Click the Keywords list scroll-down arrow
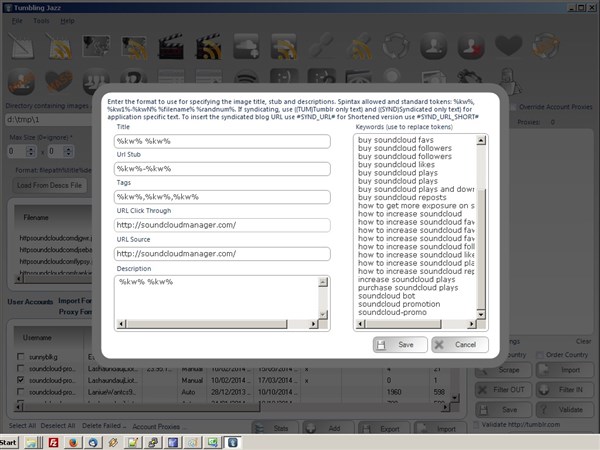Image resolution: width=600 pixels, height=450 pixels. pos(481,314)
